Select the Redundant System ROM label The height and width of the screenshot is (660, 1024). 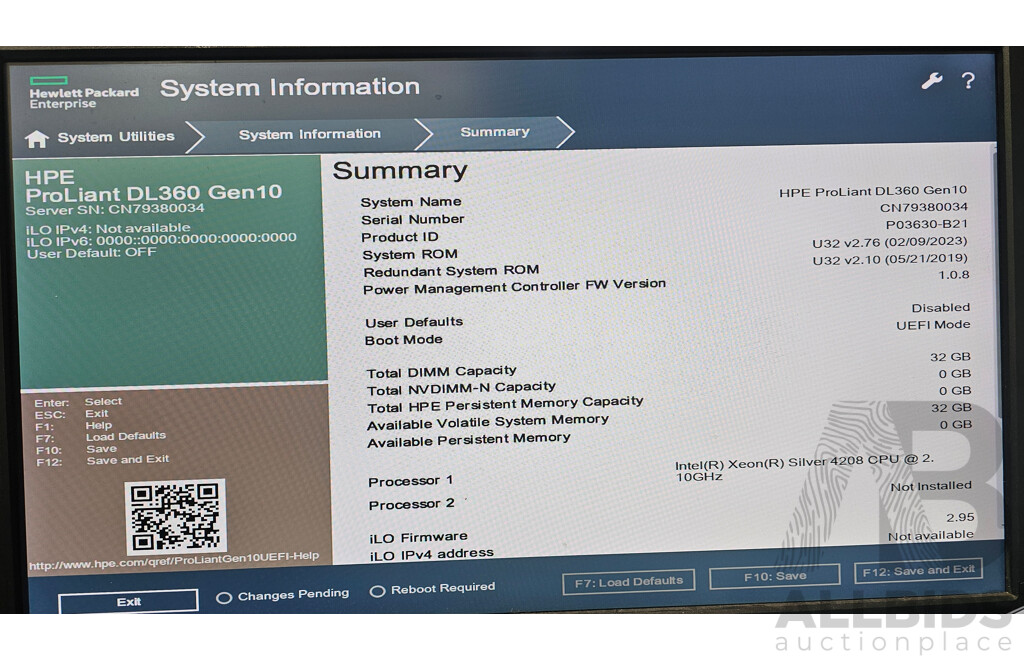pyautogui.click(x=451, y=271)
